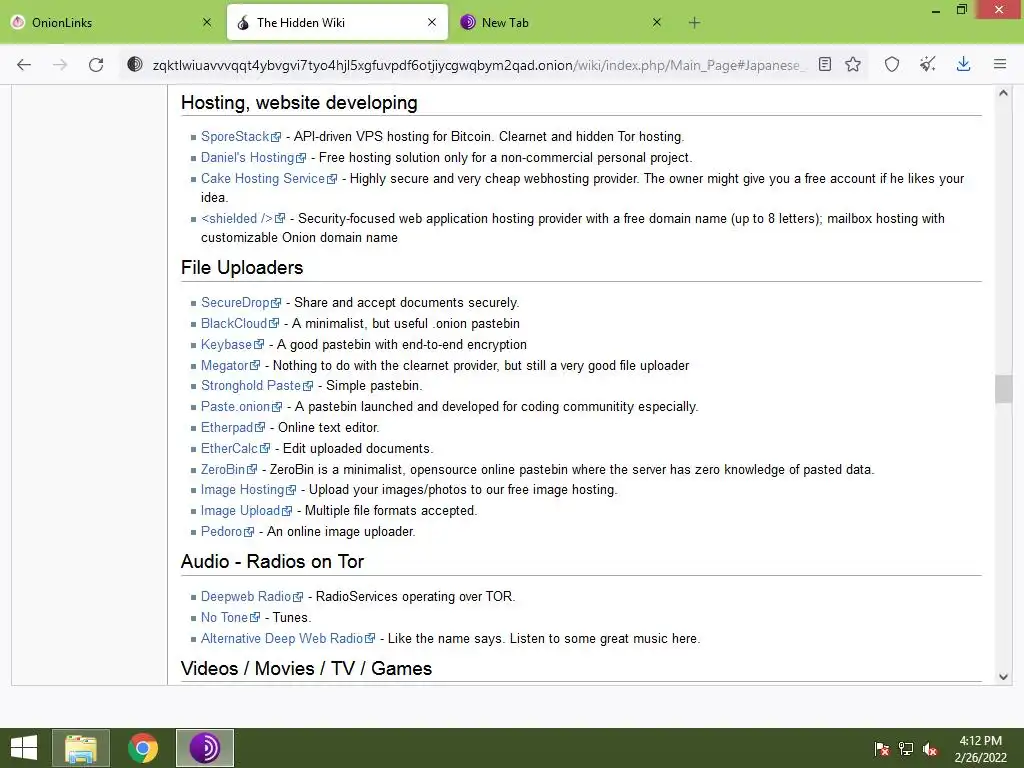Click the 'Audio - Radios on Tor' heading

(272, 562)
